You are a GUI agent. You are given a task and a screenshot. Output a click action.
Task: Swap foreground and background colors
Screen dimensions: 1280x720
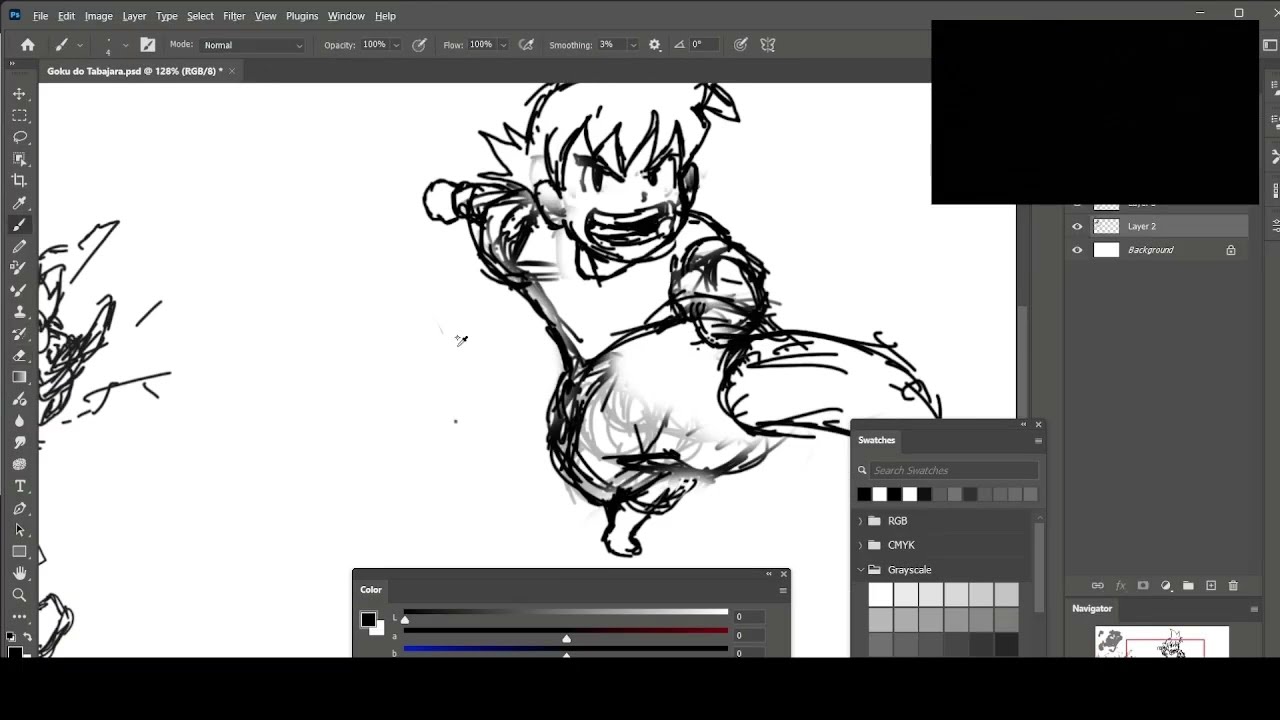(x=27, y=637)
